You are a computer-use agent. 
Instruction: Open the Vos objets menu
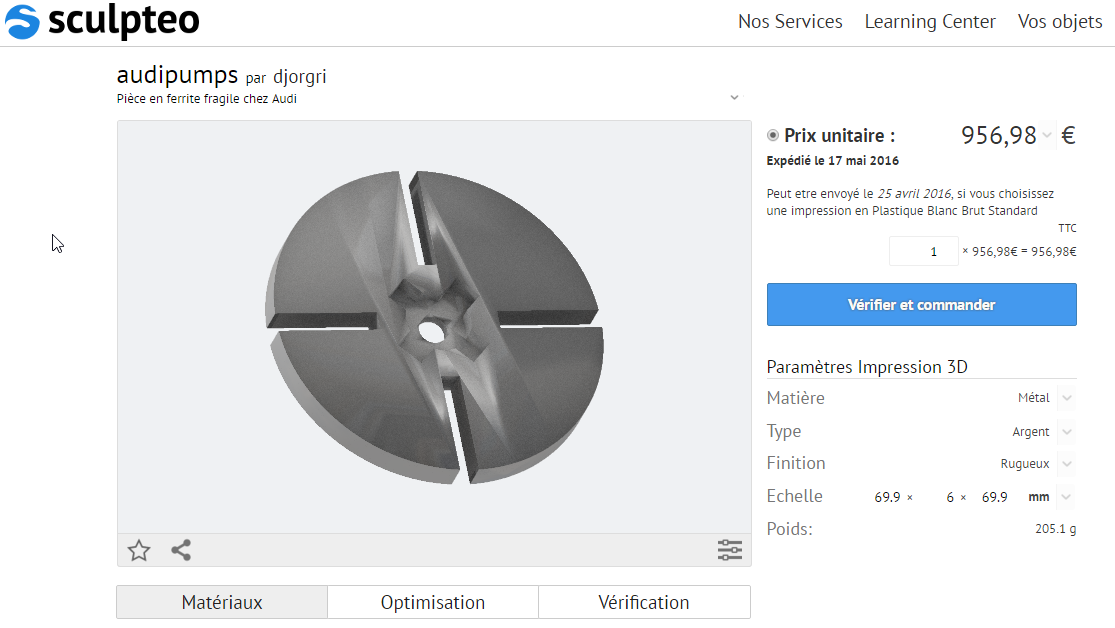(x=1060, y=22)
